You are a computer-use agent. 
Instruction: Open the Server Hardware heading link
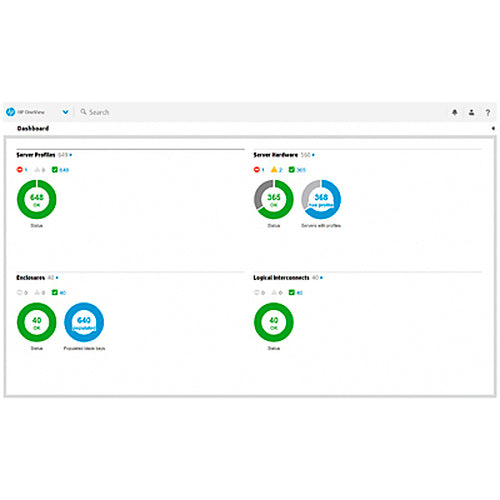(276, 155)
